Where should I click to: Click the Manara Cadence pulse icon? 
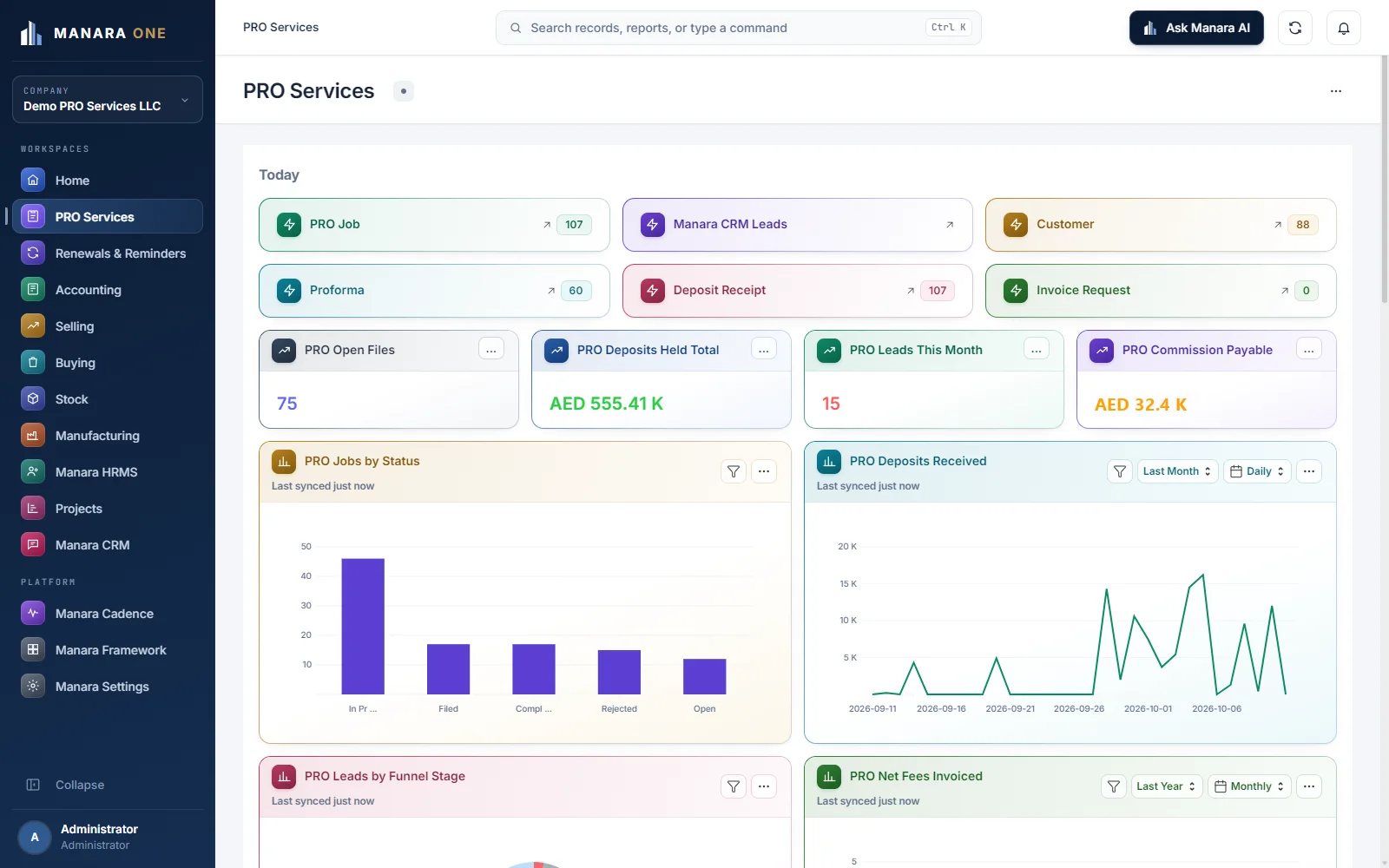point(33,614)
